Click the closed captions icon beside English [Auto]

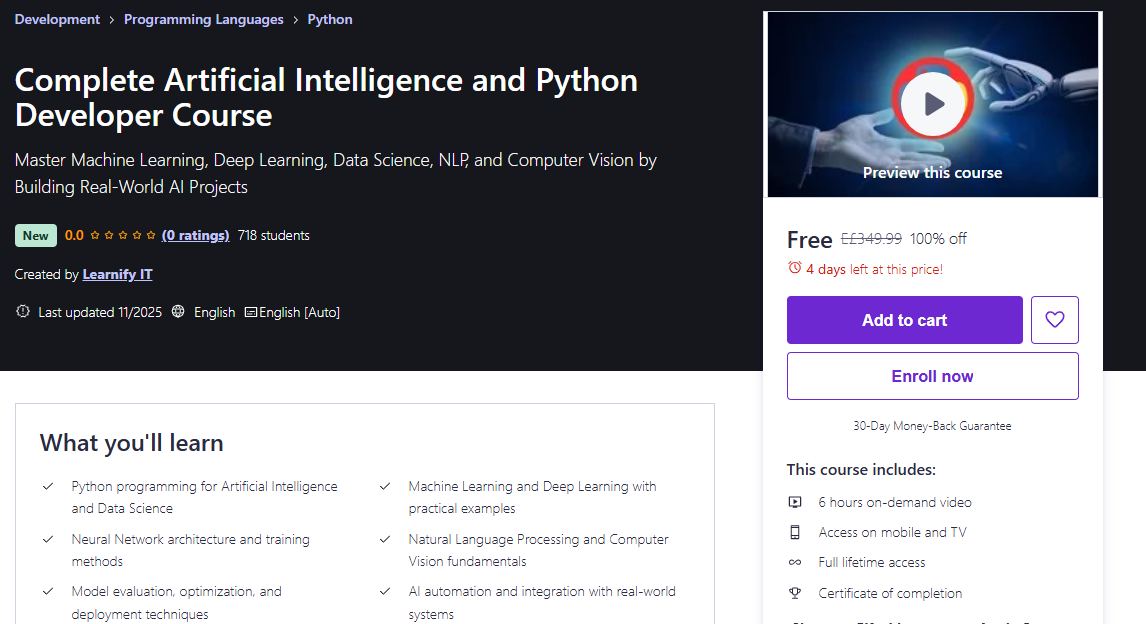251,312
